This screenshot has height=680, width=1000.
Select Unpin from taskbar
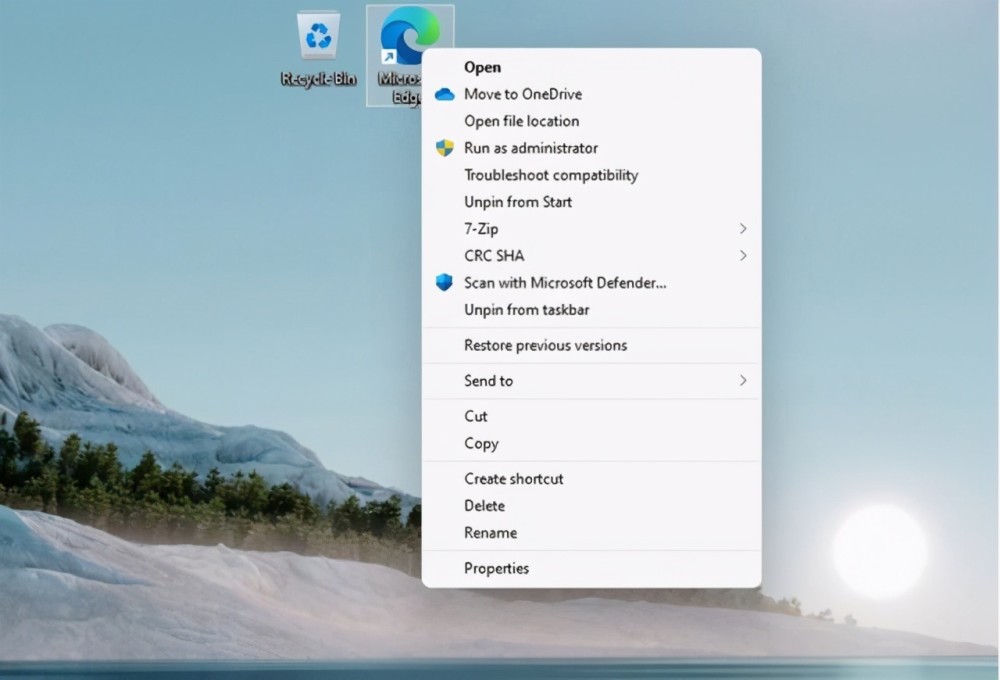[x=526, y=310]
